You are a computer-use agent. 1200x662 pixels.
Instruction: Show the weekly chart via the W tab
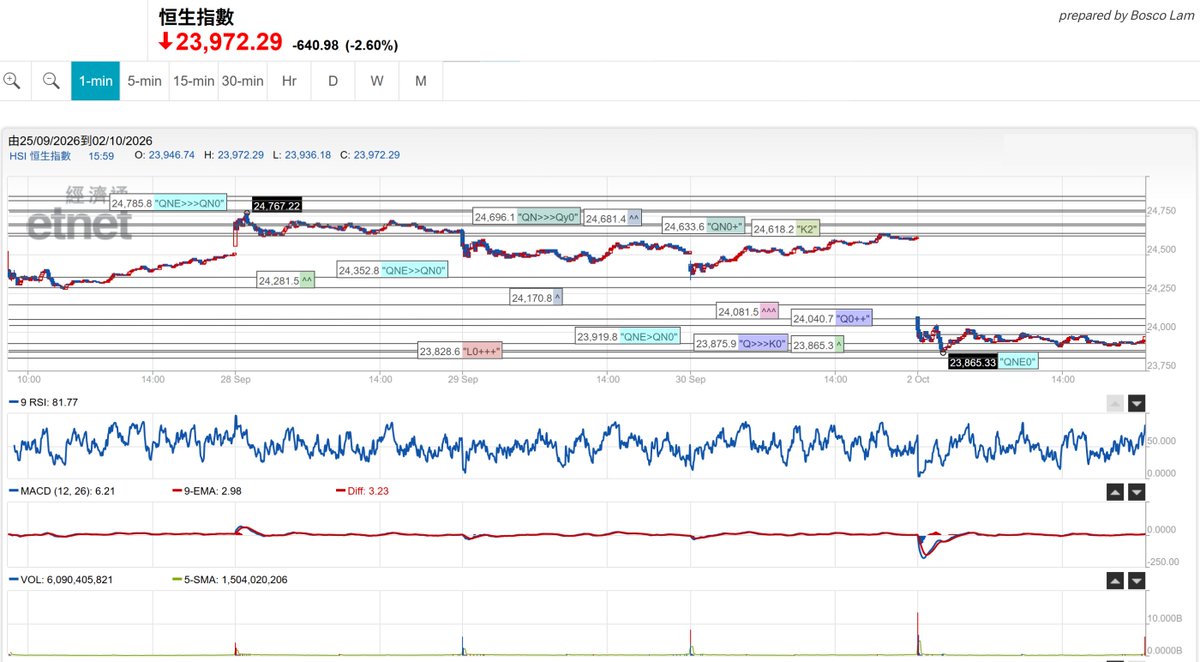coord(377,81)
